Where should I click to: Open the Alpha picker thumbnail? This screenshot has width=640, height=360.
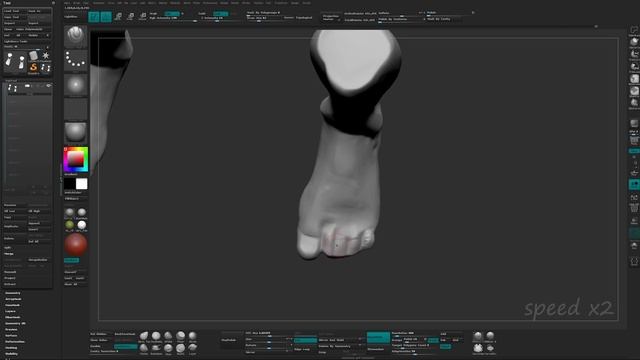(76, 85)
